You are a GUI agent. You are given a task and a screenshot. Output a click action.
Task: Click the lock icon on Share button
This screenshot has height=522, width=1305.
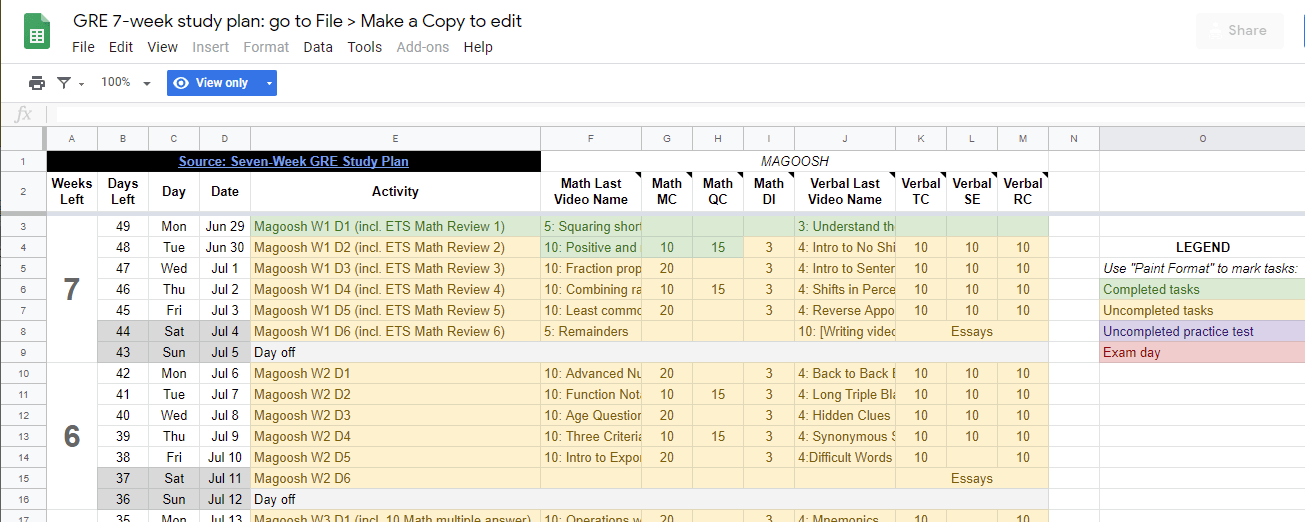coord(1213,31)
